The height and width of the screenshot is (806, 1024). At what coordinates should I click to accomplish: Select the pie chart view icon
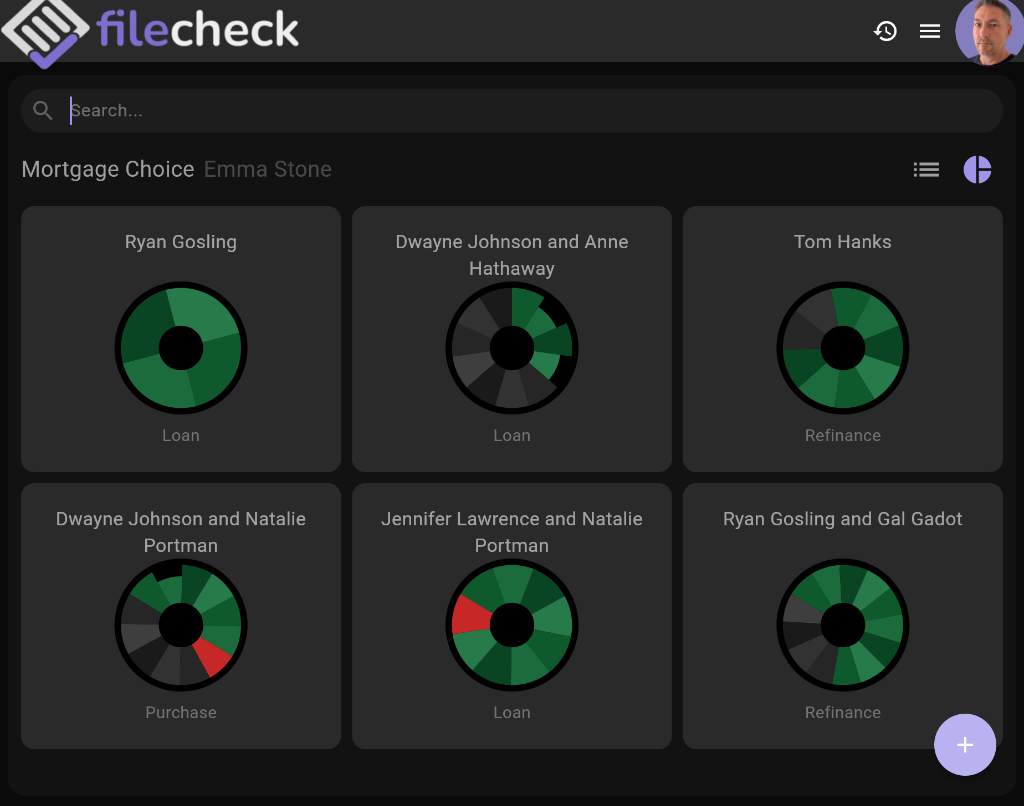point(977,169)
